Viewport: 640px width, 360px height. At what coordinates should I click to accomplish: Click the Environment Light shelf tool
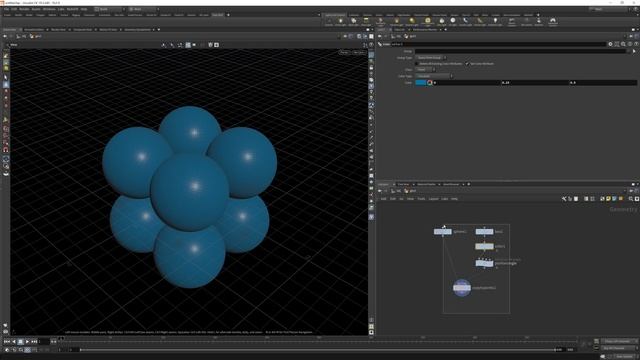click(427, 22)
